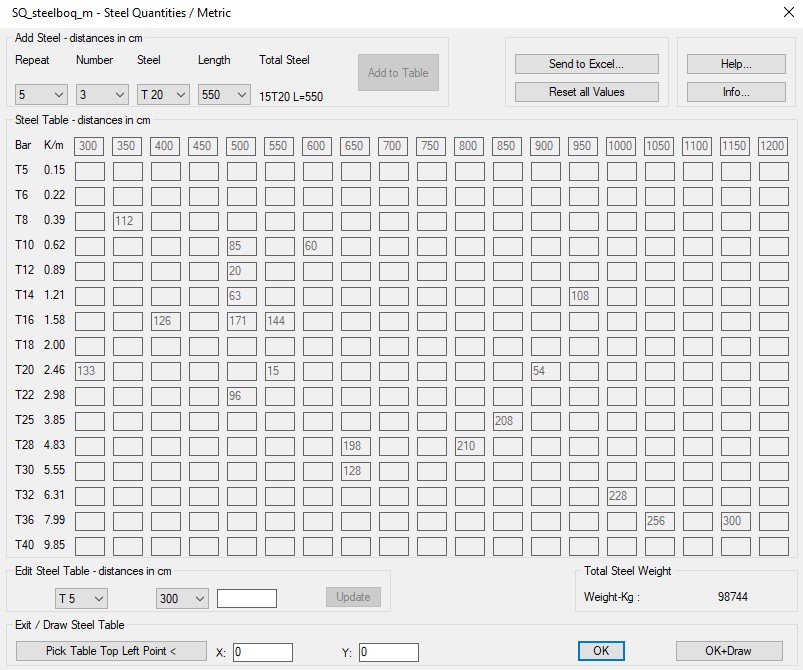
Task: Click the X coordinate input field
Action: point(263,652)
